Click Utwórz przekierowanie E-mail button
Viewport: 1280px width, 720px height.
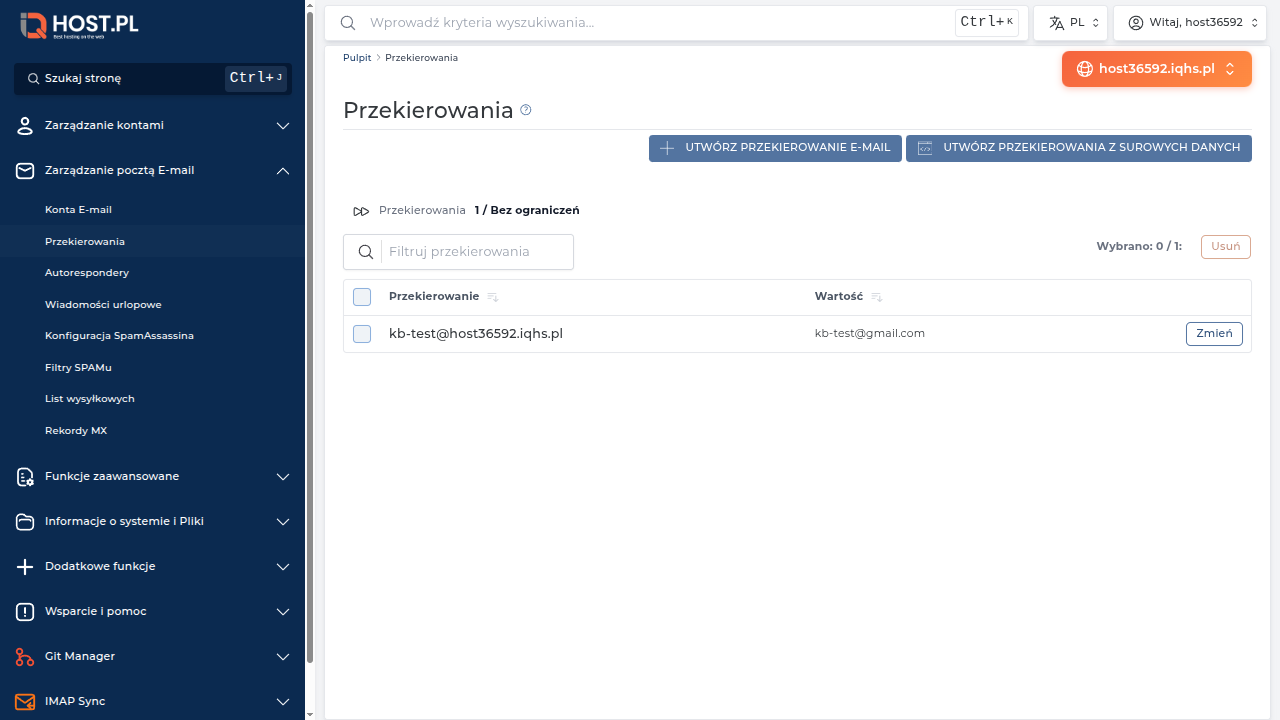point(775,148)
